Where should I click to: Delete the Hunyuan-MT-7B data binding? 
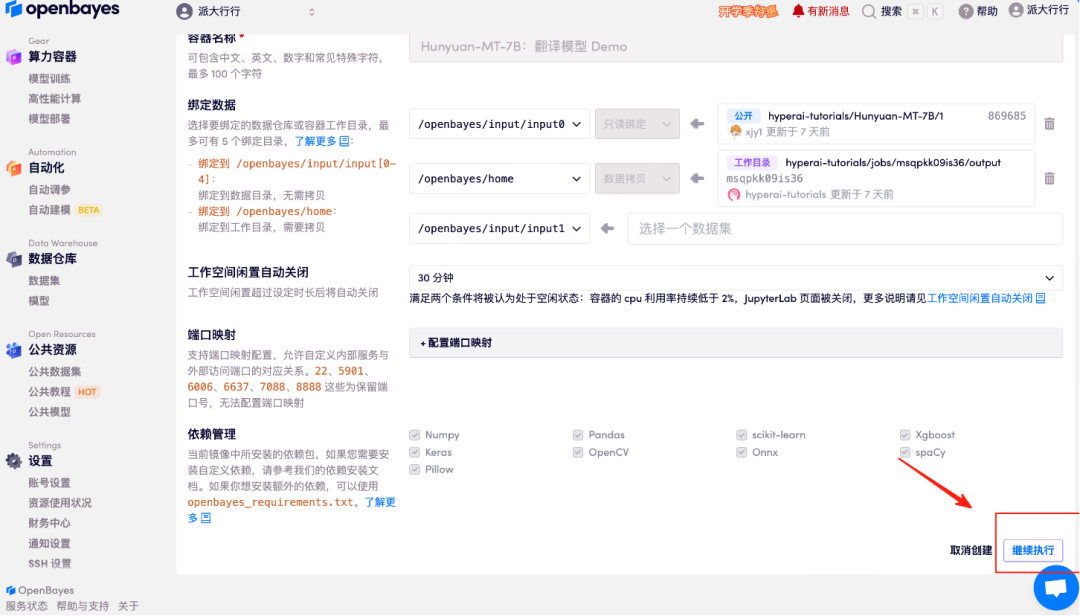(1049, 124)
